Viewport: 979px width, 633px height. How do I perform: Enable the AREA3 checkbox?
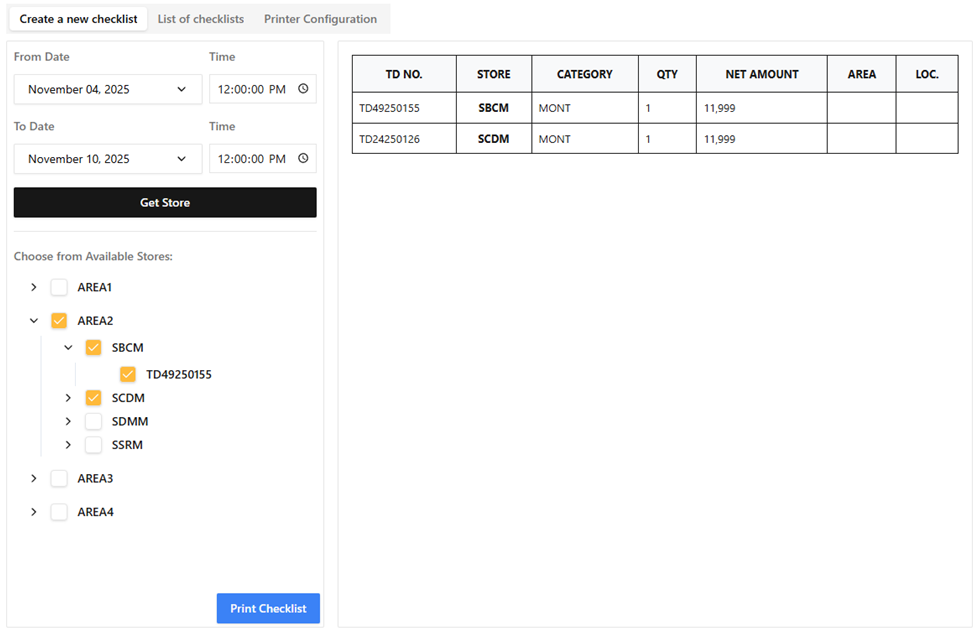(59, 479)
